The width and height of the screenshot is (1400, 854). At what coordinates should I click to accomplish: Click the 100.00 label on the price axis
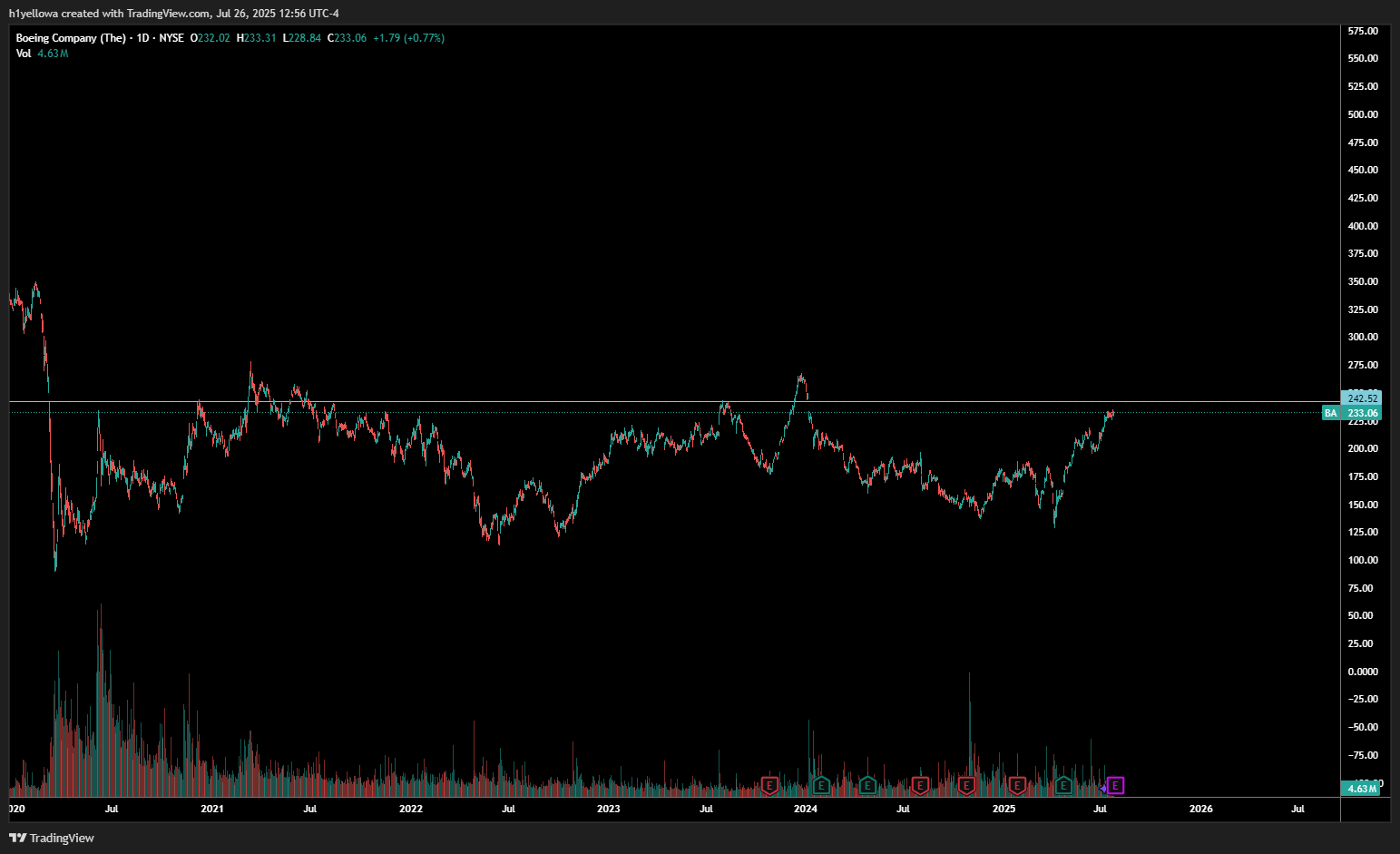click(1363, 560)
